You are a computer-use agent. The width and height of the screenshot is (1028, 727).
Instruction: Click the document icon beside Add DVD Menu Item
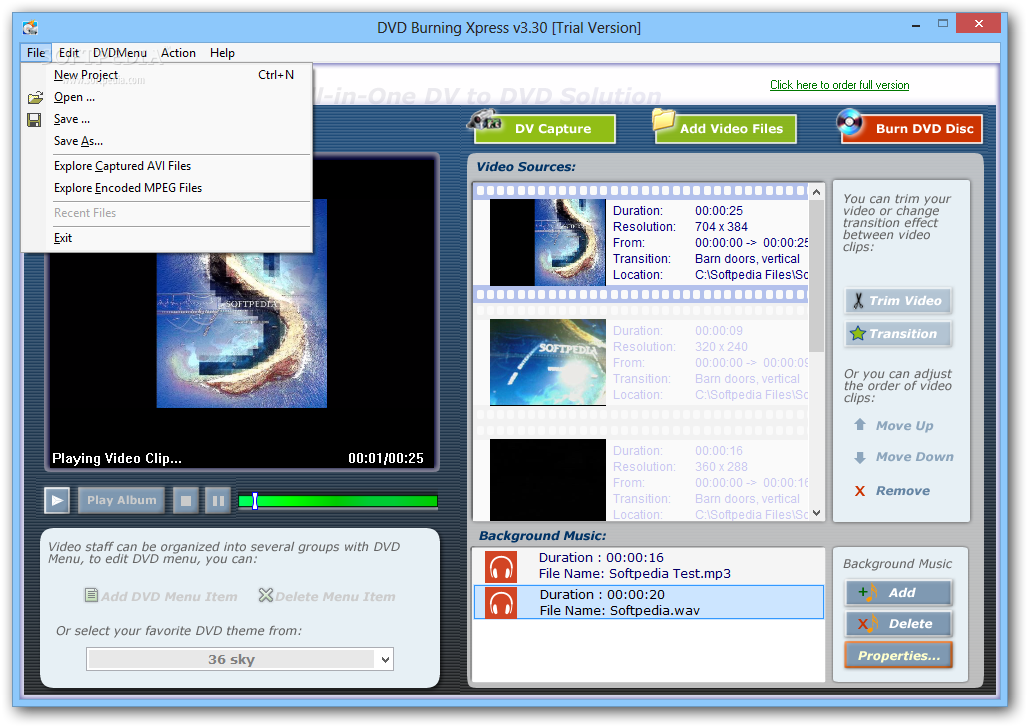click(x=92, y=595)
